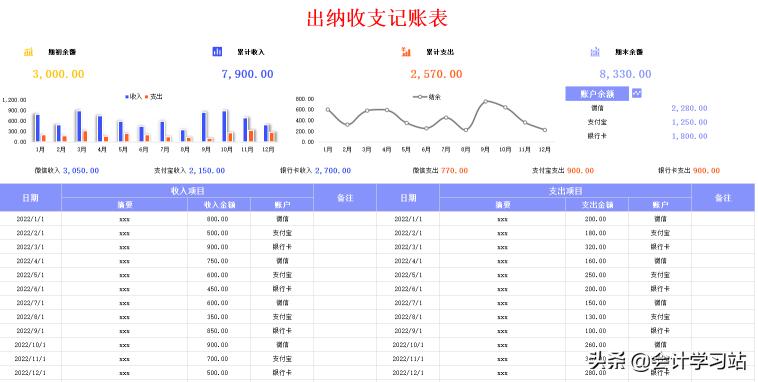Select income amount cell 750.00
758x382 pixels.
[218, 261]
